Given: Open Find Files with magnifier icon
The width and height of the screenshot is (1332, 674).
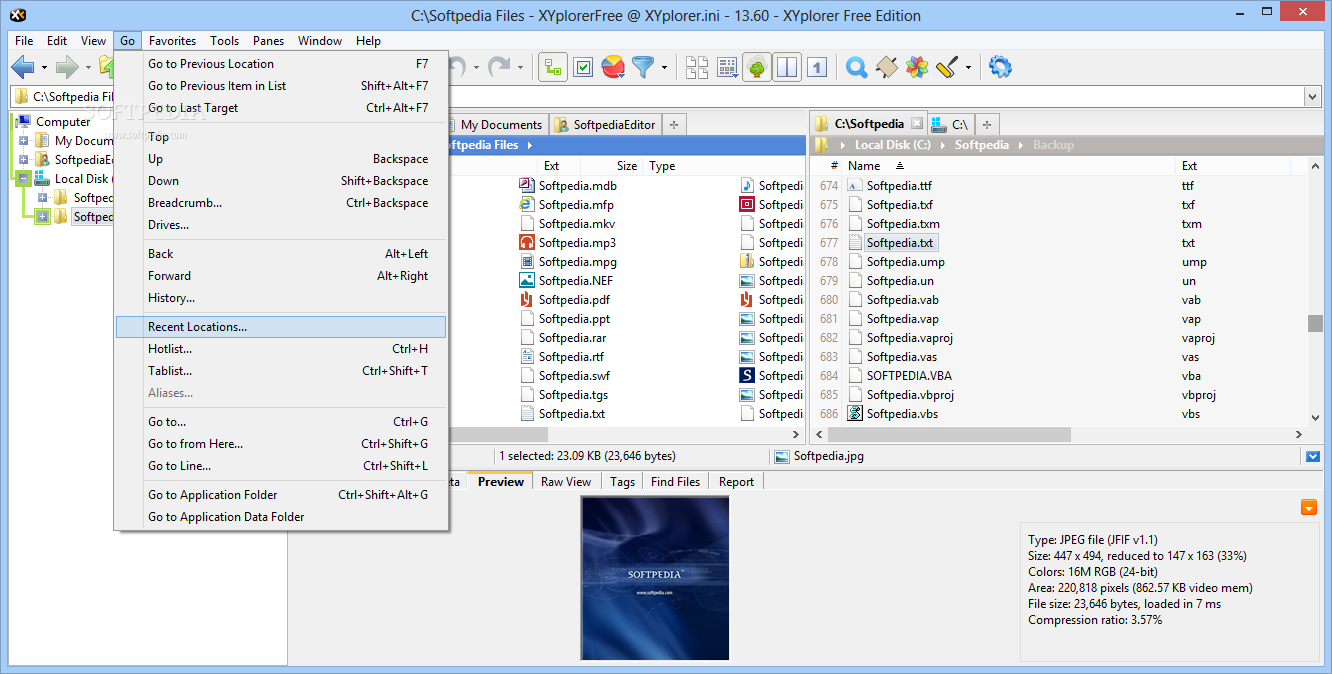Looking at the screenshot, I should click(856, 67).
